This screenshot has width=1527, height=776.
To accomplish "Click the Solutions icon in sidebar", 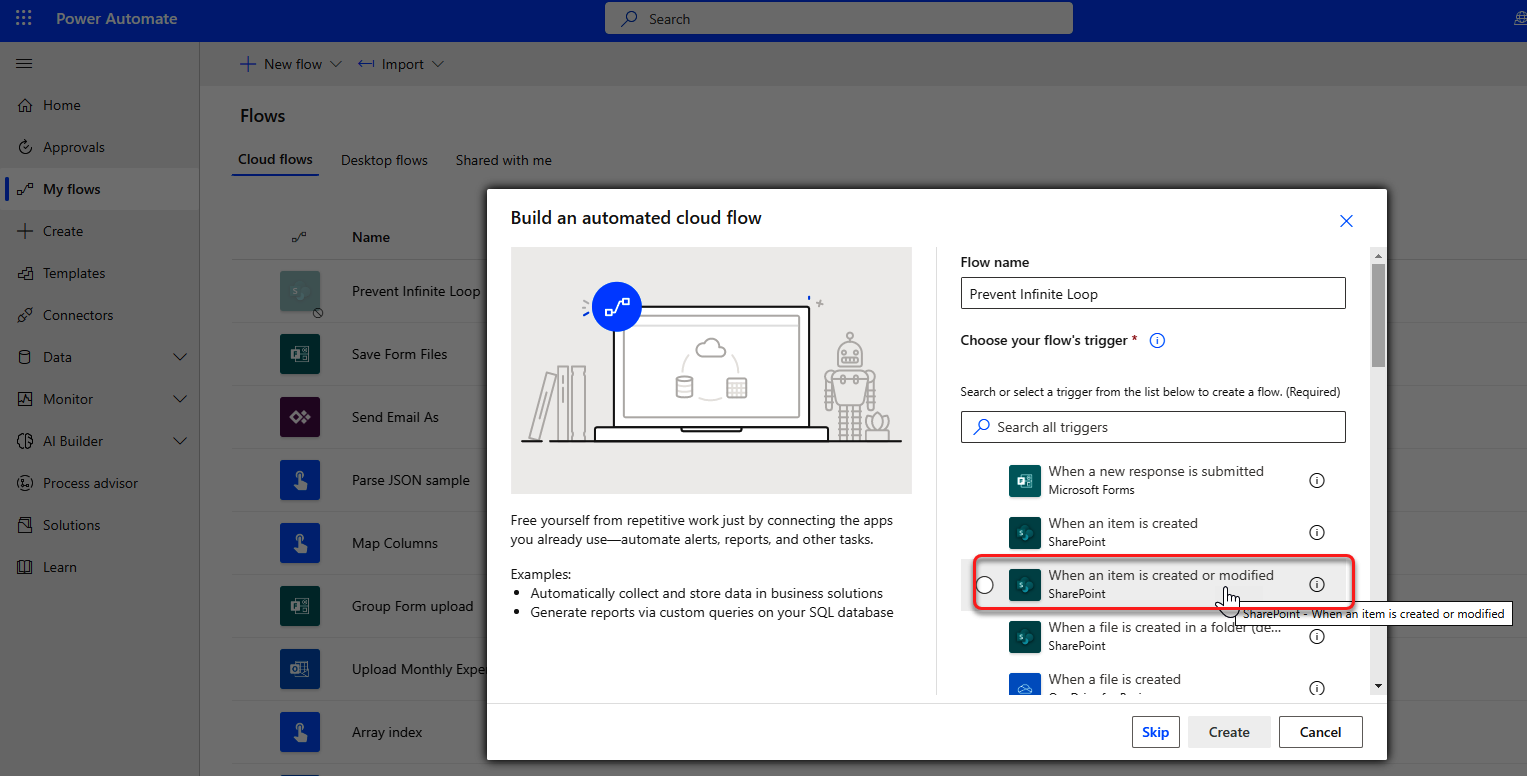I will [25, 525].
